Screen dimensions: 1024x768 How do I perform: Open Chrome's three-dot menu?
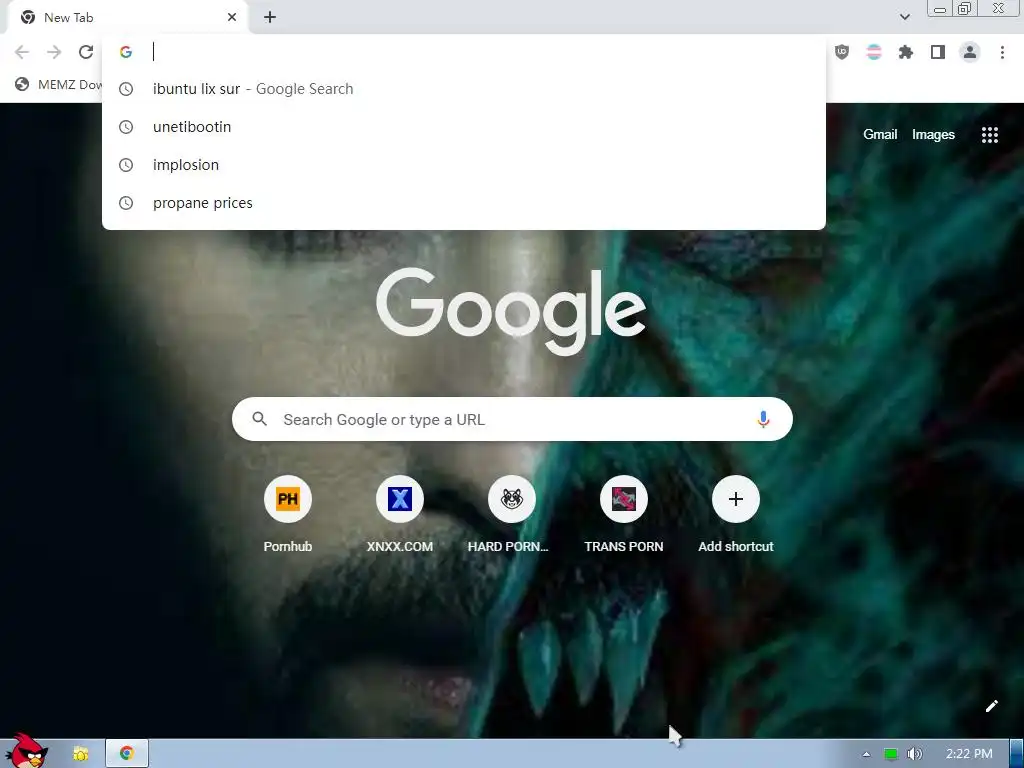(x=1002, y=52)
